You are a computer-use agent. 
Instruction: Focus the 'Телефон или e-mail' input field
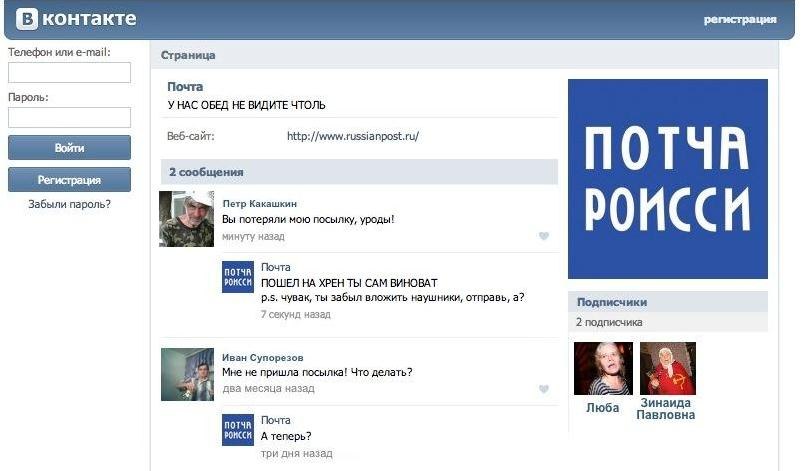click(69, 72)
